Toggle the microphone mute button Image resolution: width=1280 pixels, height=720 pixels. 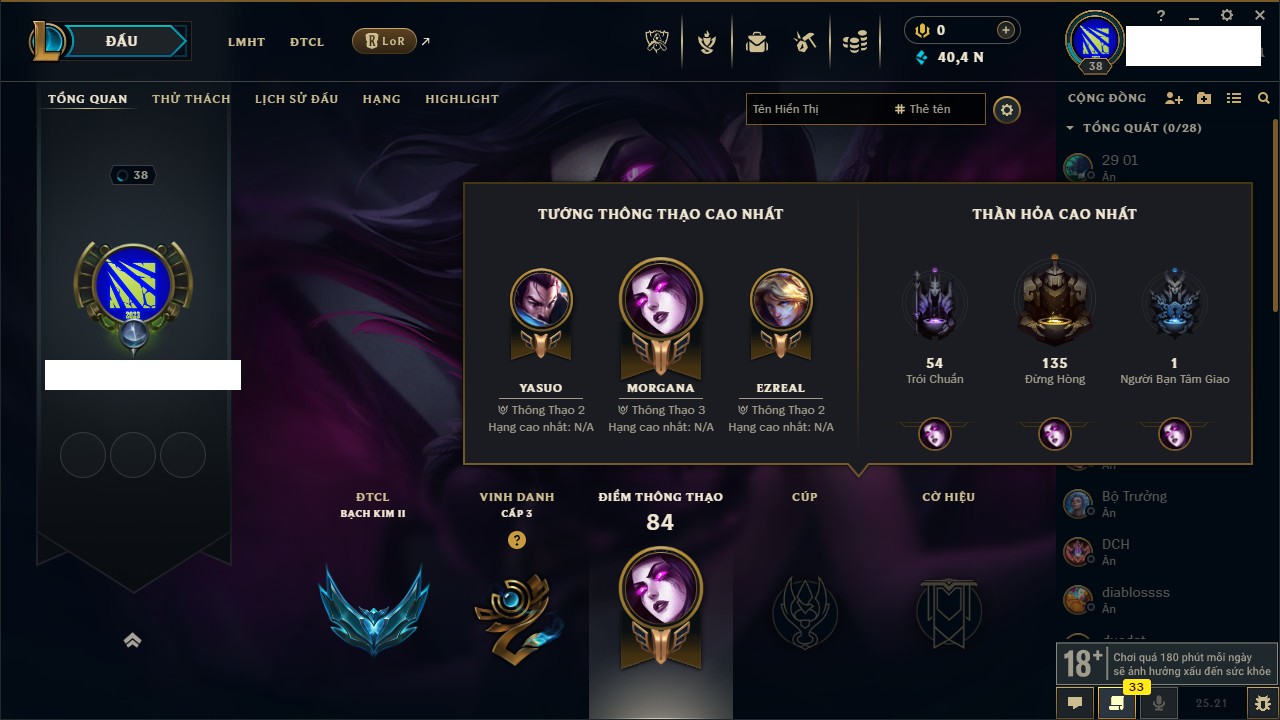click(x=1159, y=703)
